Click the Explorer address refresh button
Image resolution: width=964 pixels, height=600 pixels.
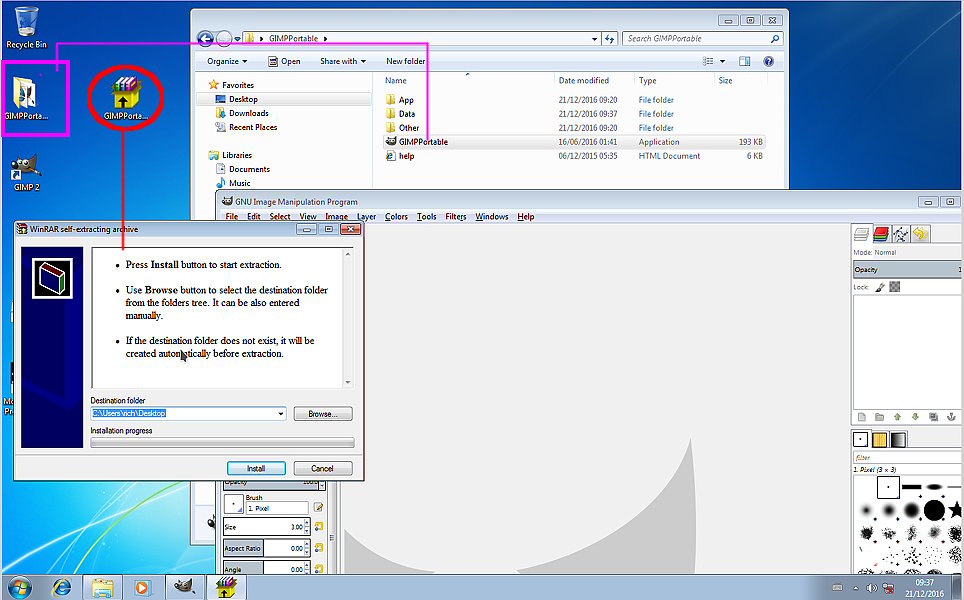609,39
